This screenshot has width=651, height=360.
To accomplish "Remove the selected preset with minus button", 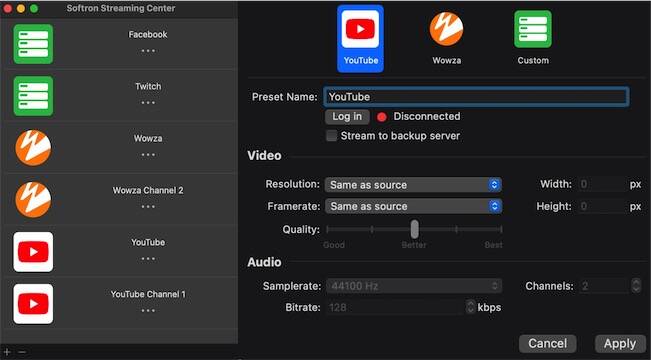I will click(22, 352).
